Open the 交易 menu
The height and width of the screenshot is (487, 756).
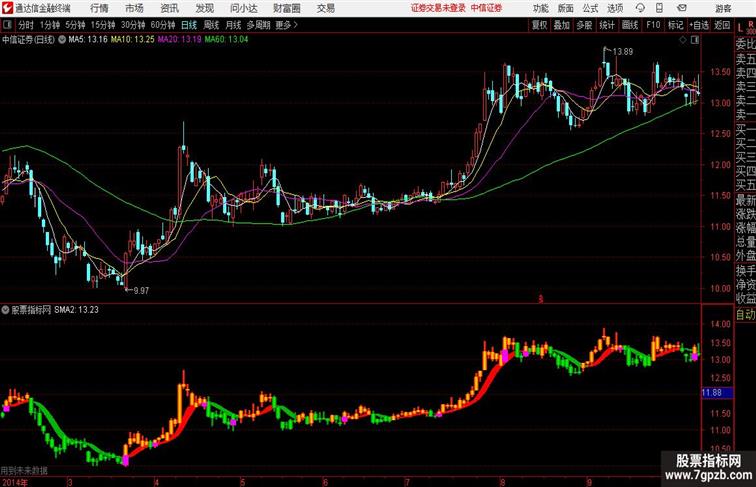pos(325,8)
